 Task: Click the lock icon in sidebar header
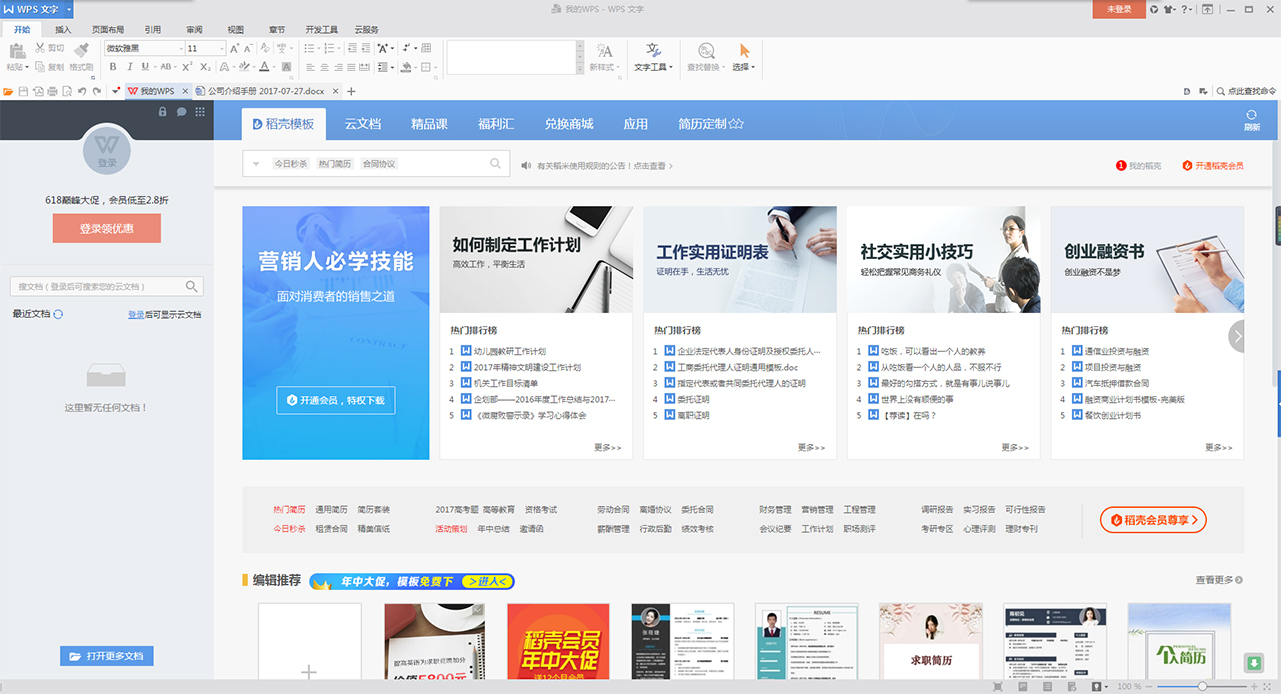pyautogui.click(x=163, y=112)
